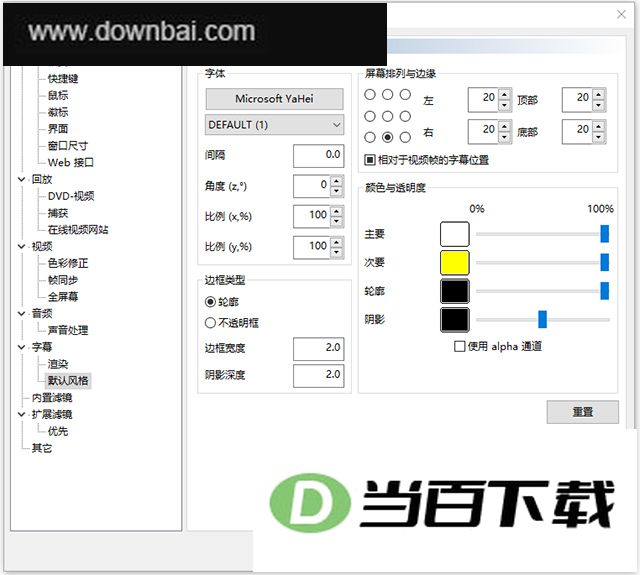Select the 默认风格 tree item

67,381
